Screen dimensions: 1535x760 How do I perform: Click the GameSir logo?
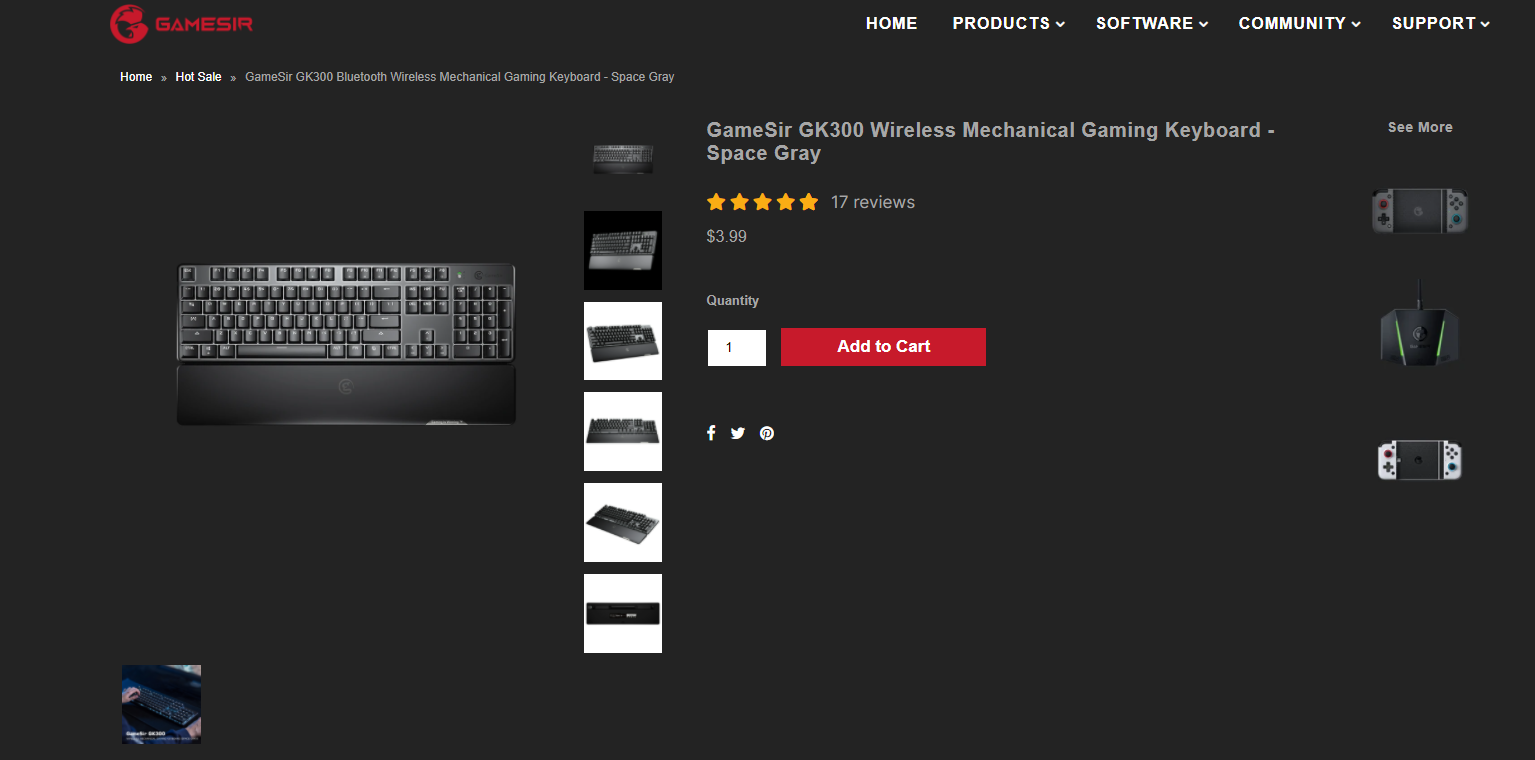pyautogui.click(x=181, y=23)
